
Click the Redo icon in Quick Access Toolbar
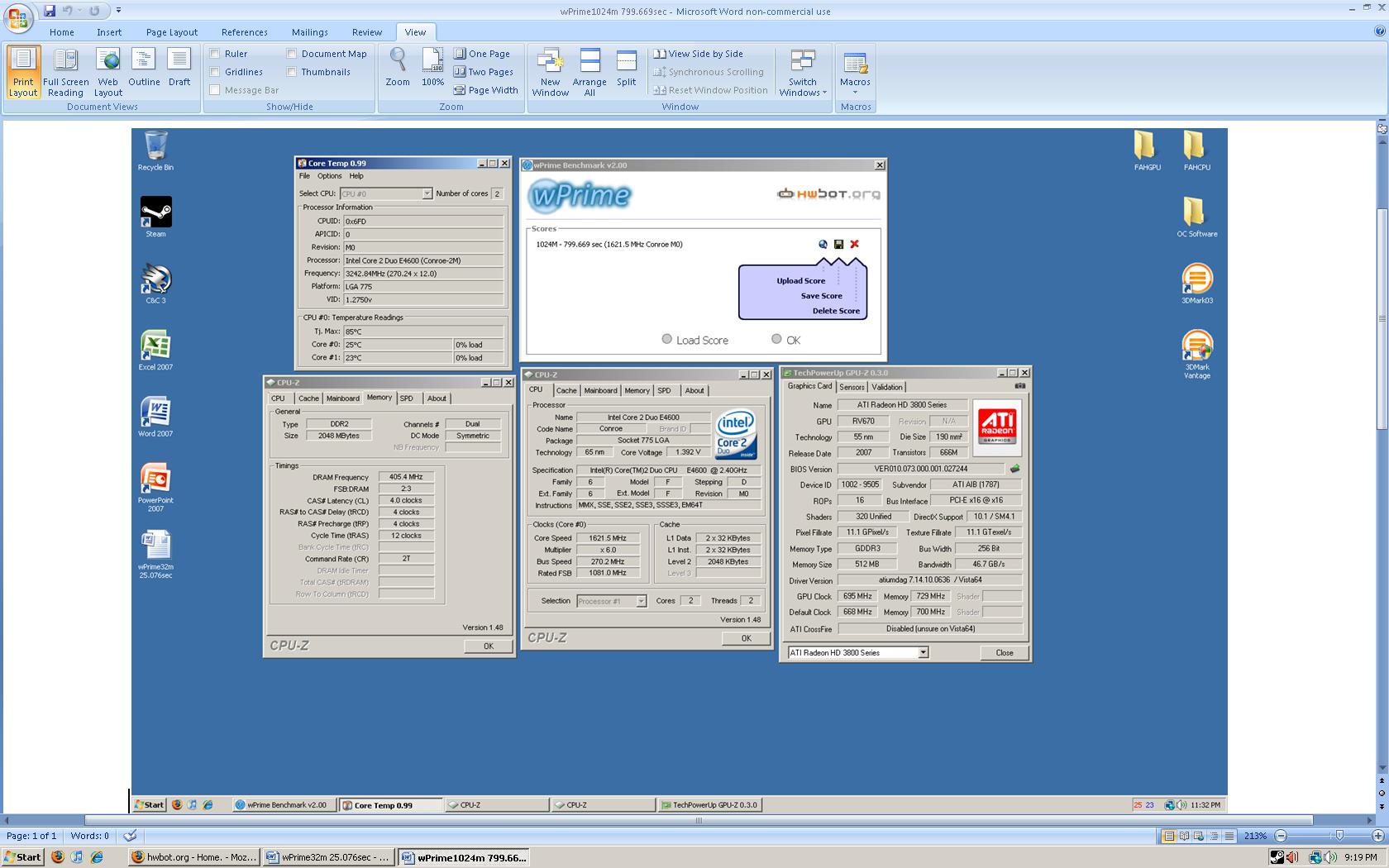[94, 11]
